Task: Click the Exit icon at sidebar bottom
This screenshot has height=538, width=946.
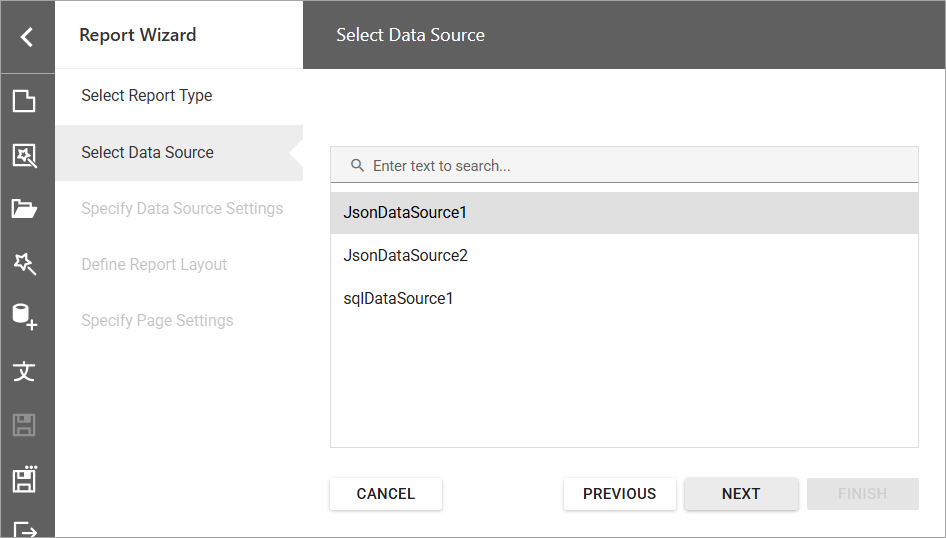Action: 25,529
